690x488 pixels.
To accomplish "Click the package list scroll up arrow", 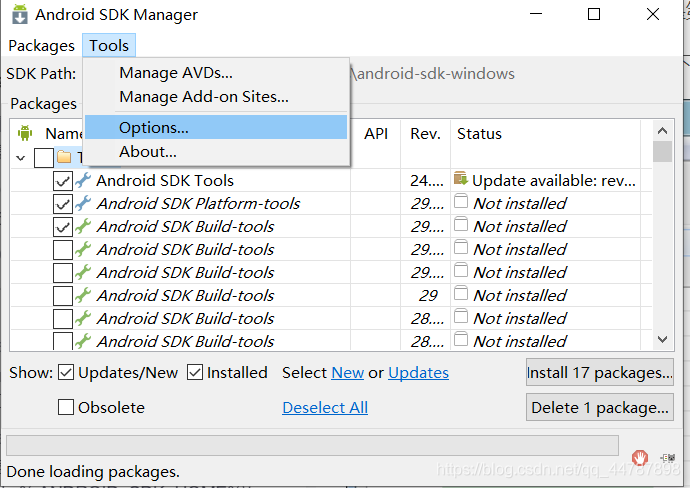I will tap(662, 130).
